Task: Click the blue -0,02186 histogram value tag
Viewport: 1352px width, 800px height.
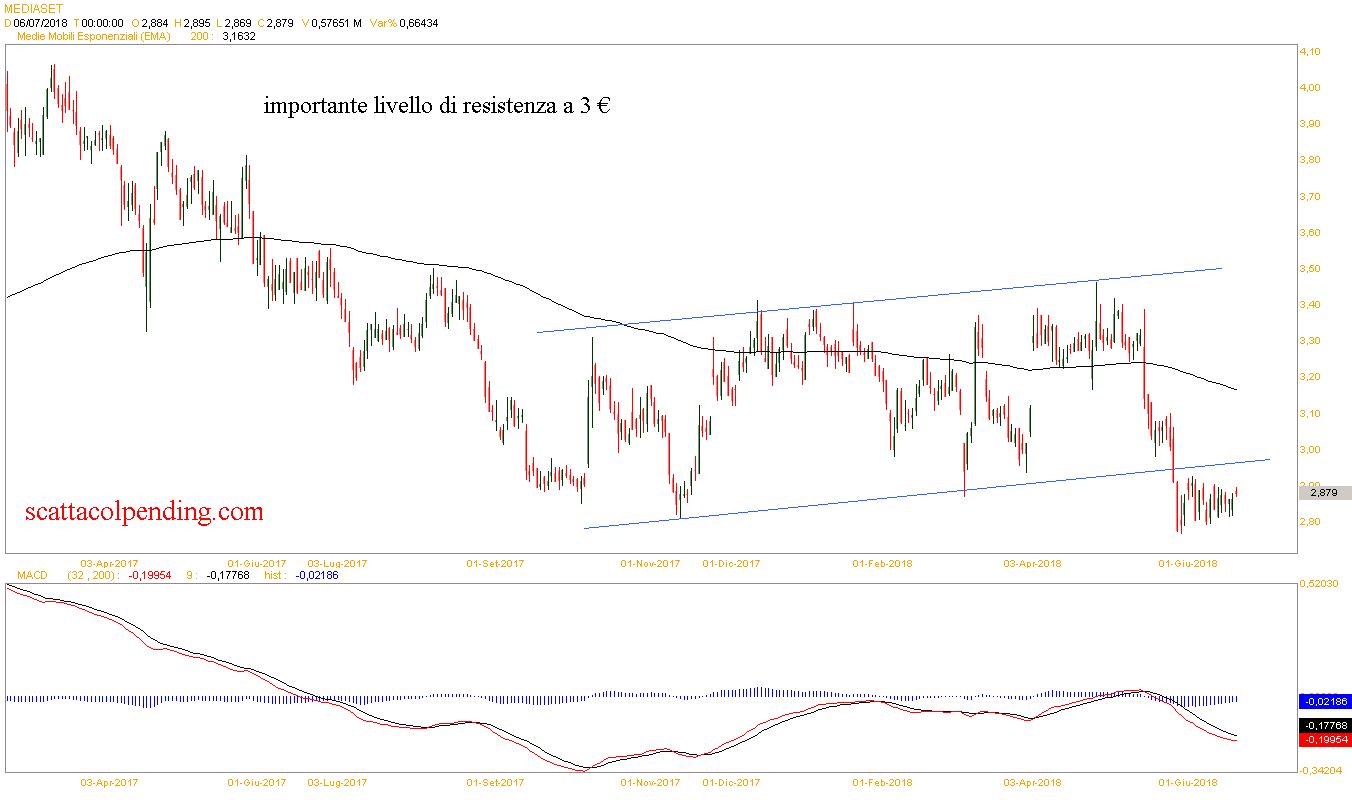Action: [x=1324, y=702]
